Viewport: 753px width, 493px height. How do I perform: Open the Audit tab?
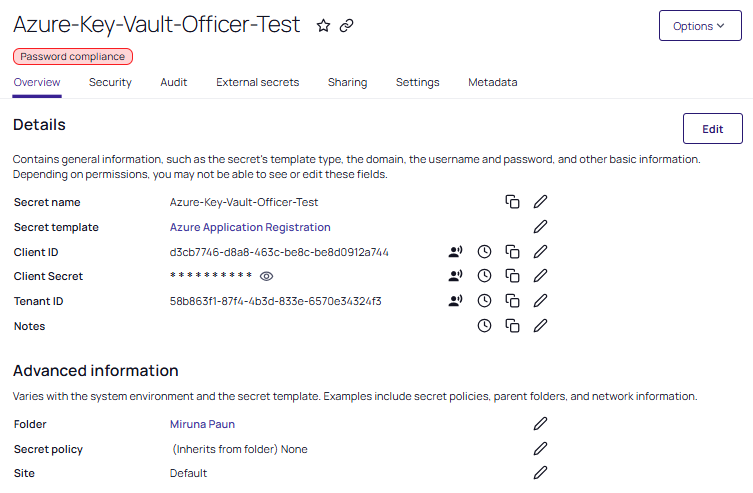coord(173,83)
